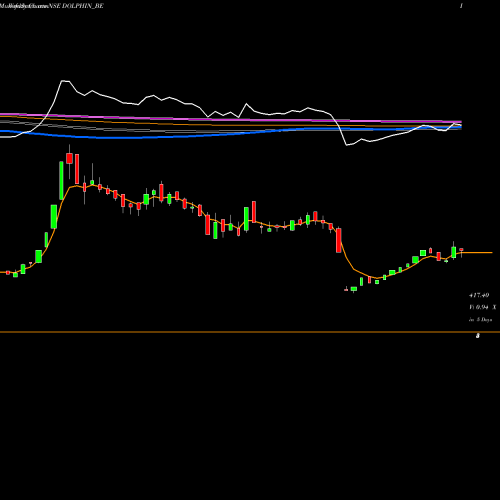This screenshot has height=500, width=500.
Task: Select the 417.40 price value
Action: (x=479, y=295)
